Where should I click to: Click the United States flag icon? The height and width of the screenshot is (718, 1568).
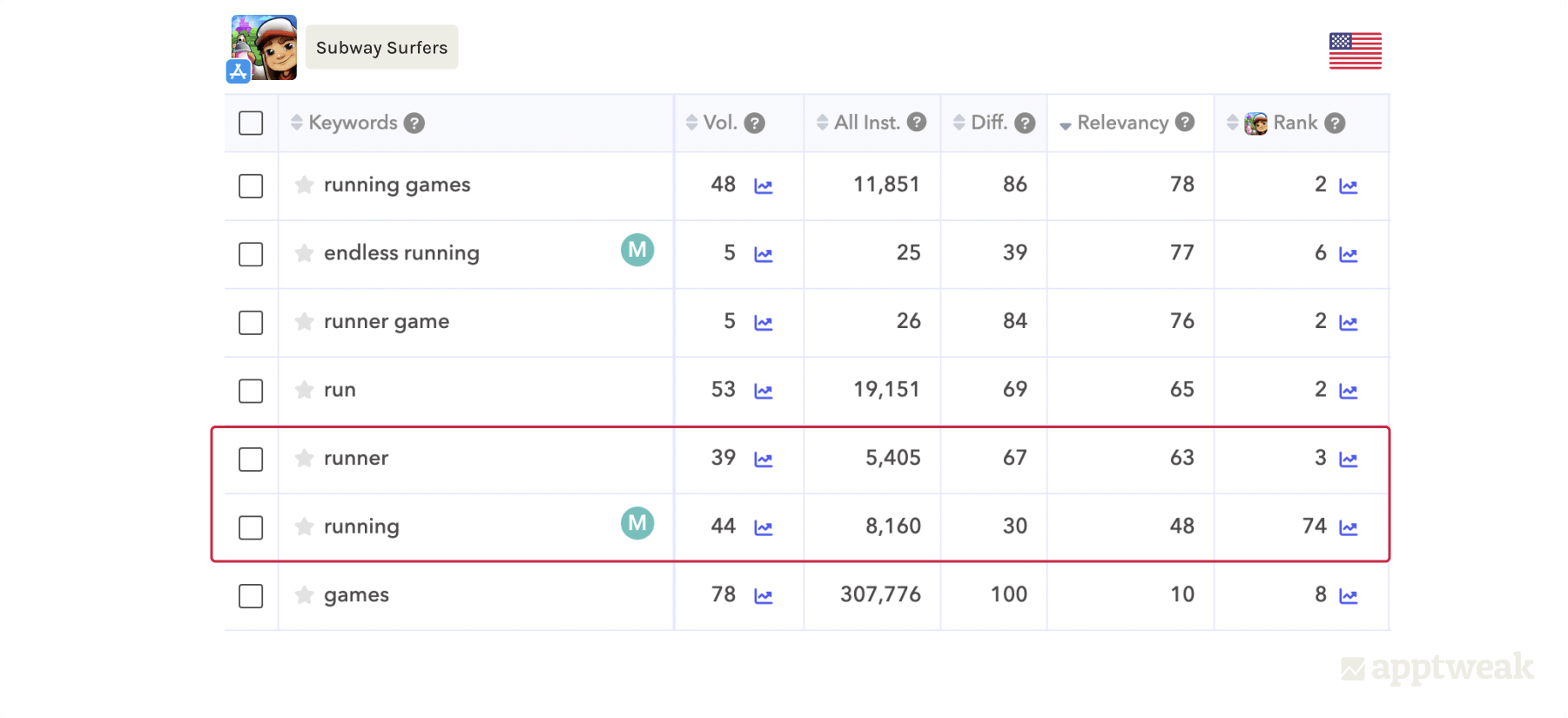click(1355, 50)
